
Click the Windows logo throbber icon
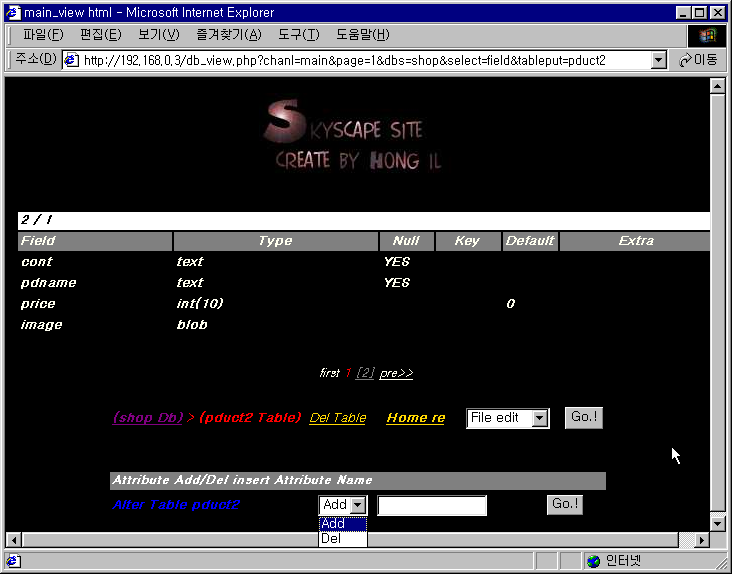point(707,35)
